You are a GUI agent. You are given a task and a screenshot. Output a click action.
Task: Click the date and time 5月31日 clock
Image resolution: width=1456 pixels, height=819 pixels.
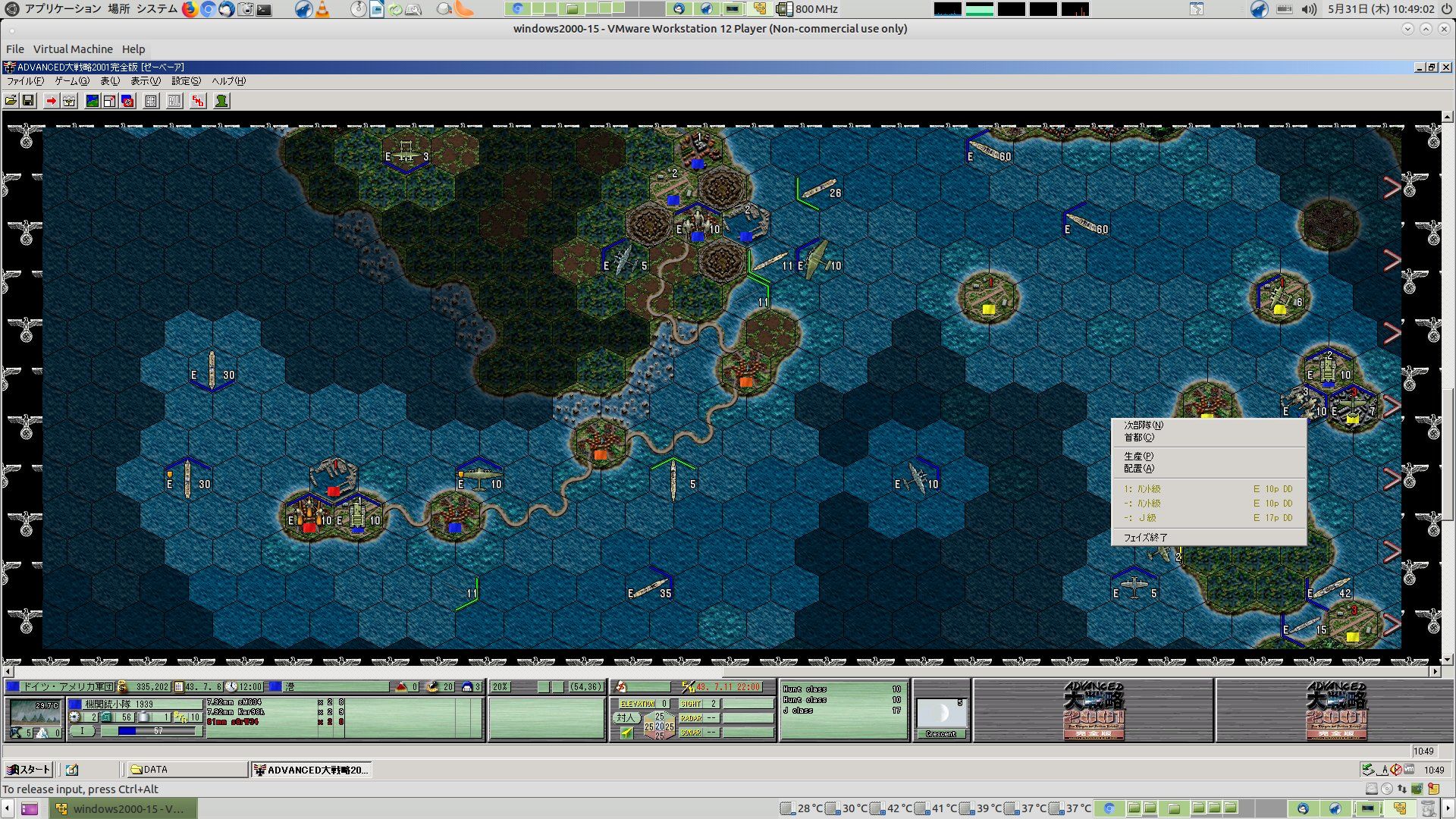pos(1381,9)
